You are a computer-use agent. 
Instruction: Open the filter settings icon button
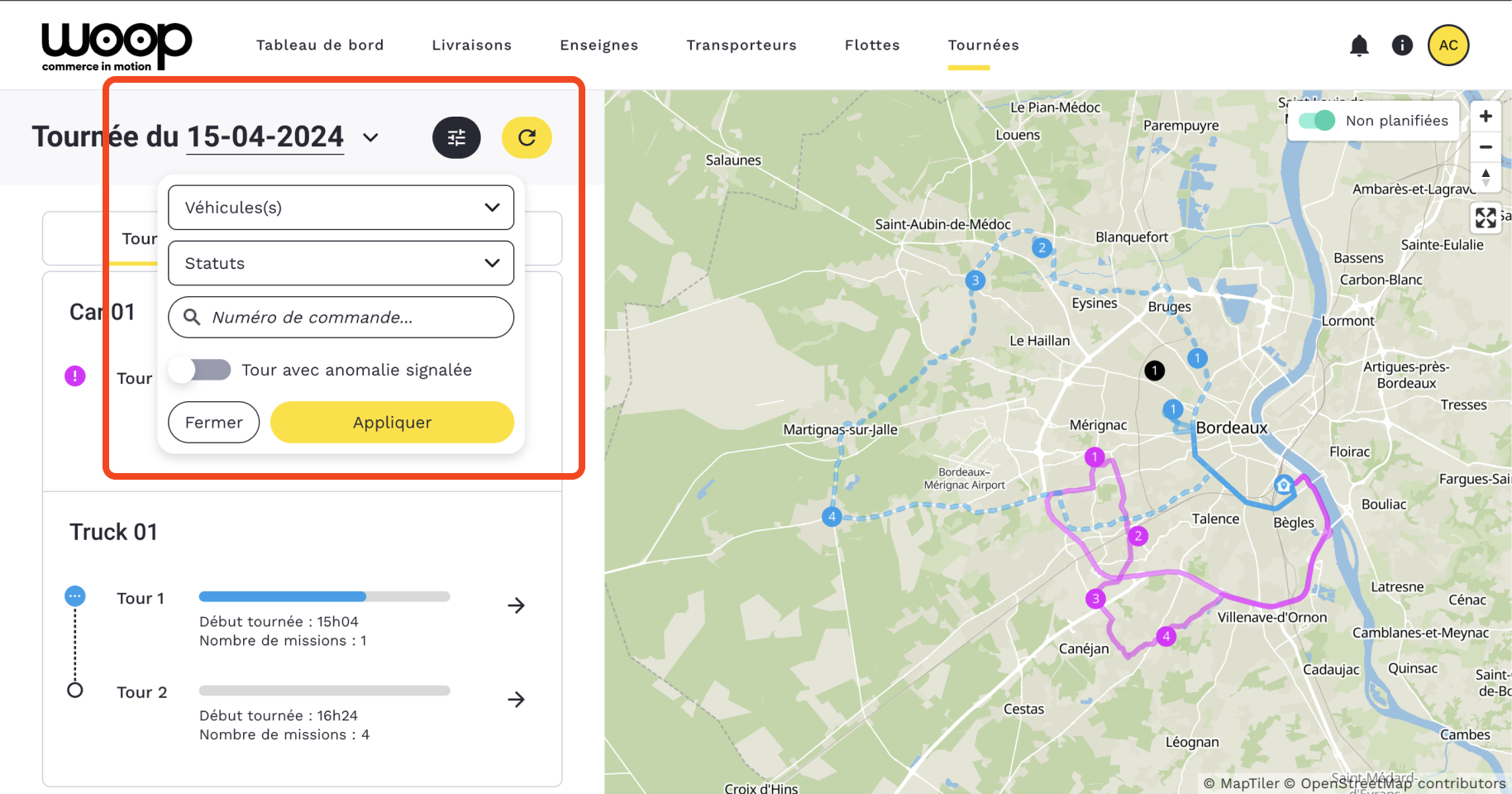(x=456, y=138)
